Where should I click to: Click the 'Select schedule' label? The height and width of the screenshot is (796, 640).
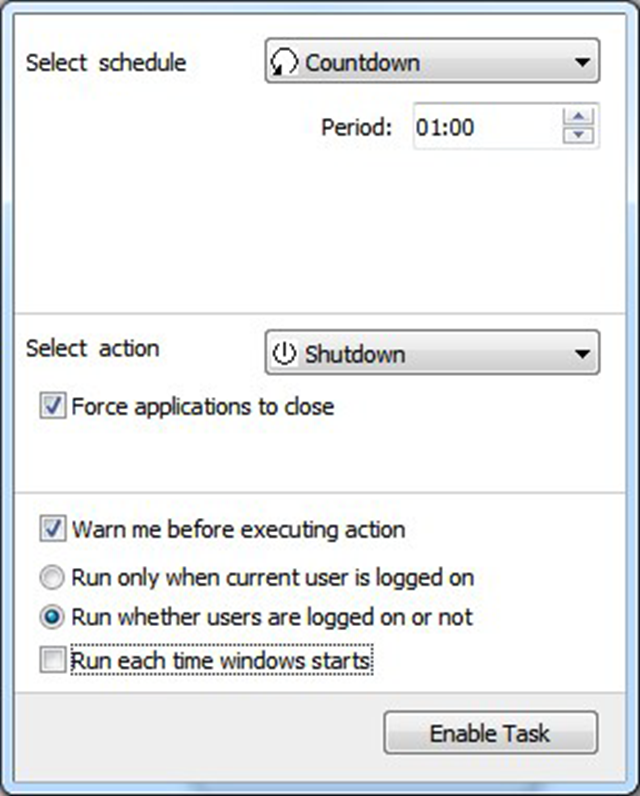[105, 63]
